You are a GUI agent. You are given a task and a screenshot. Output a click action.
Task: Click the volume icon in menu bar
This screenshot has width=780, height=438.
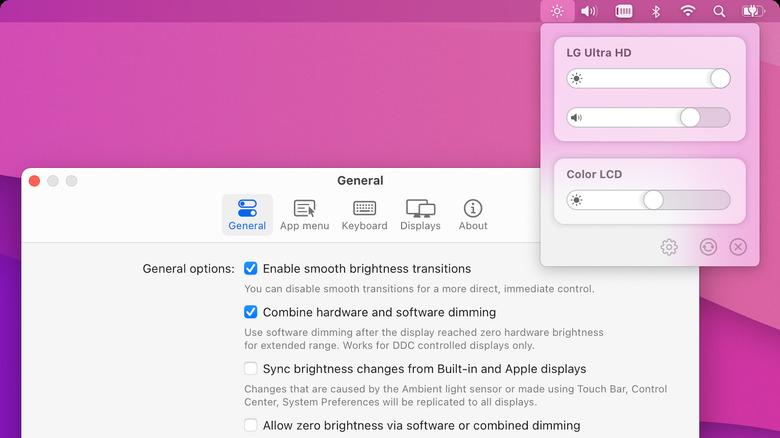coord(589,11)
